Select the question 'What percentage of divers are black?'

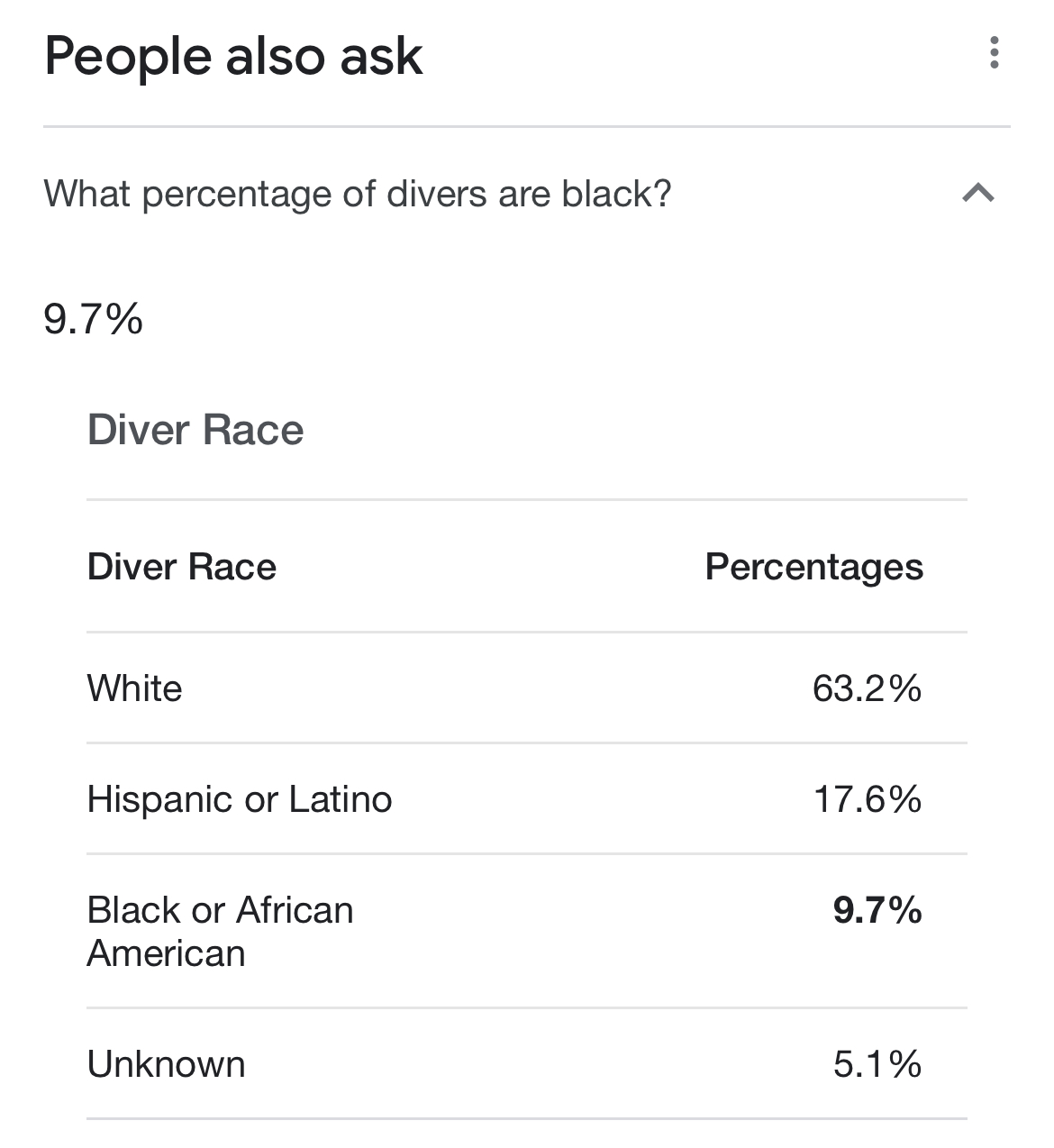tap(358, 194)
